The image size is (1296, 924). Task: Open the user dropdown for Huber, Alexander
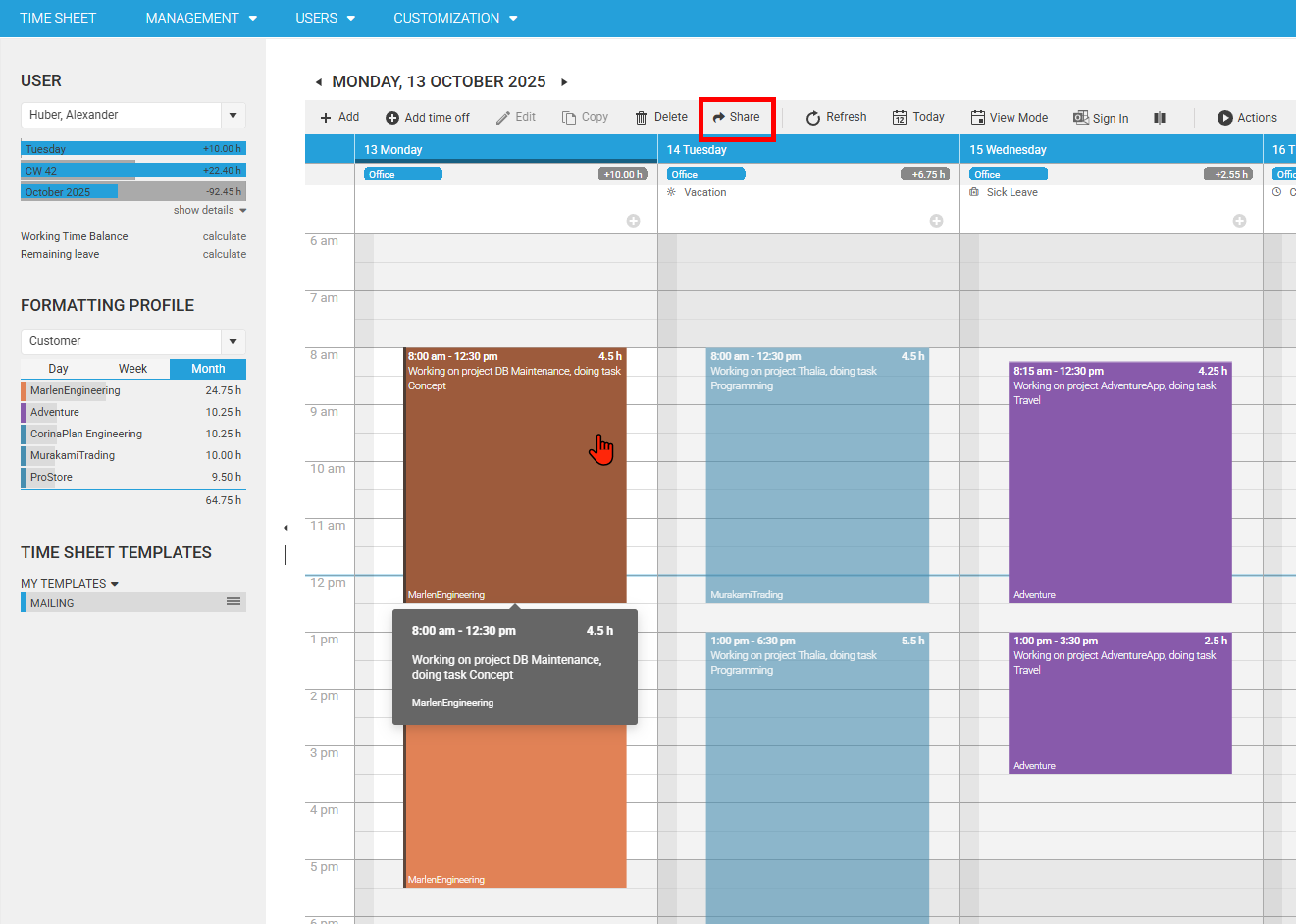click(233, 116)
